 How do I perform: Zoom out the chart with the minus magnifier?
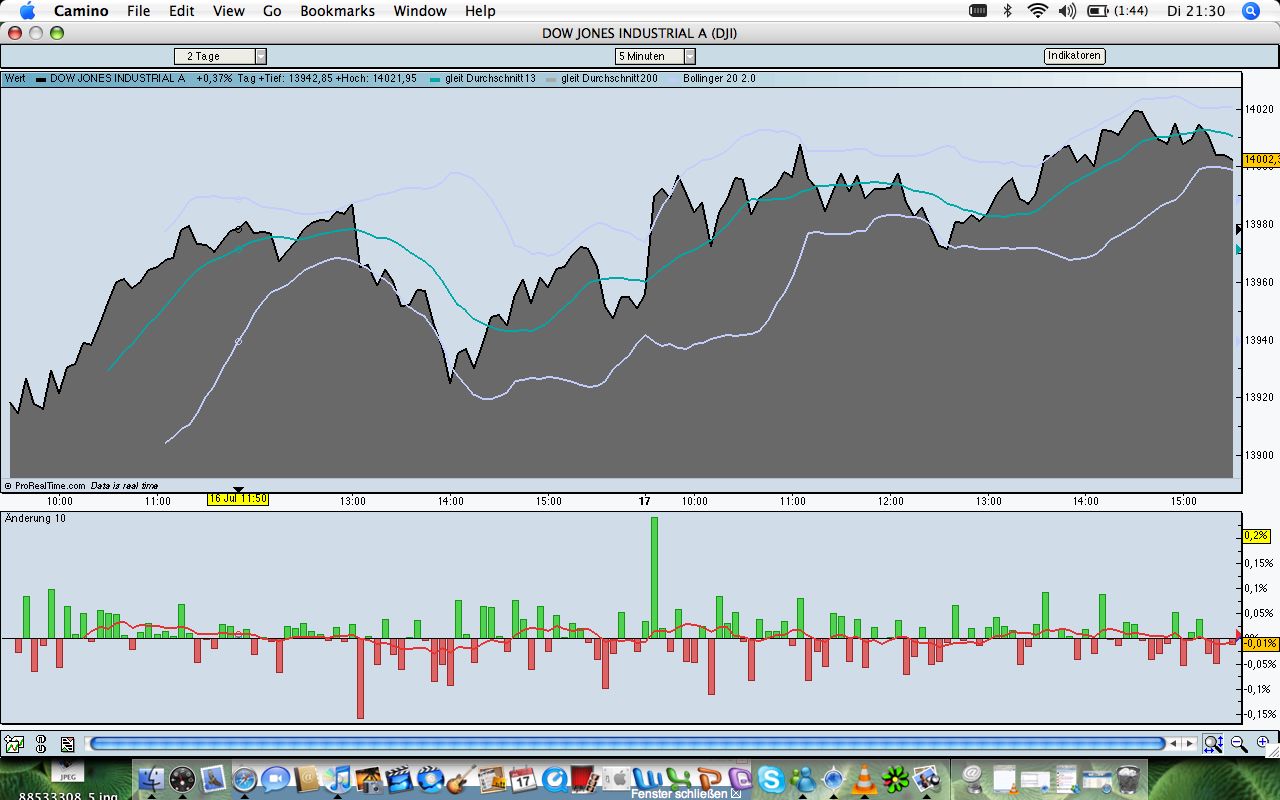click(x=1239, y=743)
